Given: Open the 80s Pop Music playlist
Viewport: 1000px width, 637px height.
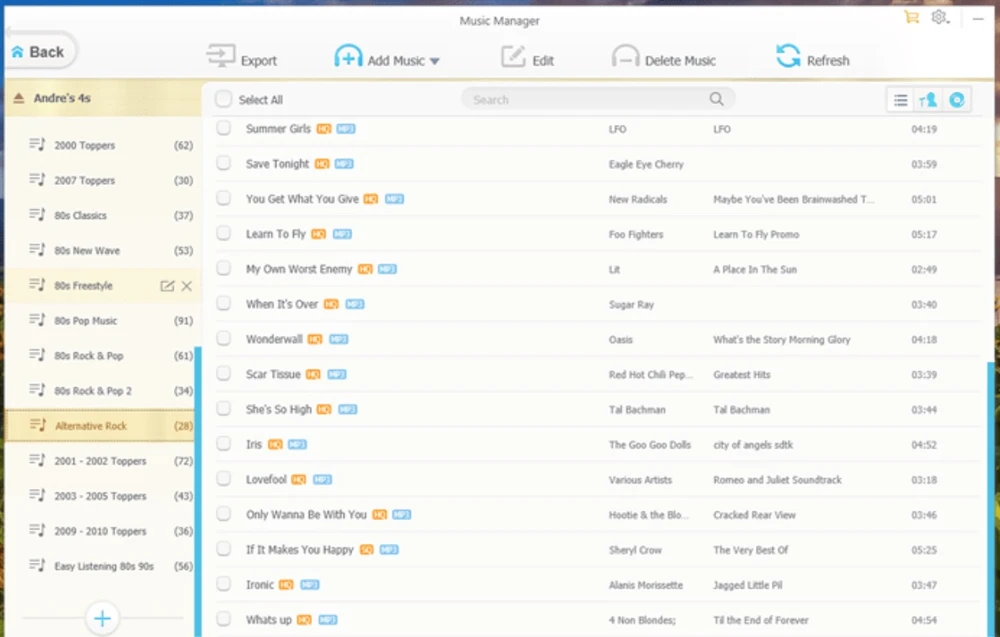Looking at the screenshot, I should coord(86,321).
